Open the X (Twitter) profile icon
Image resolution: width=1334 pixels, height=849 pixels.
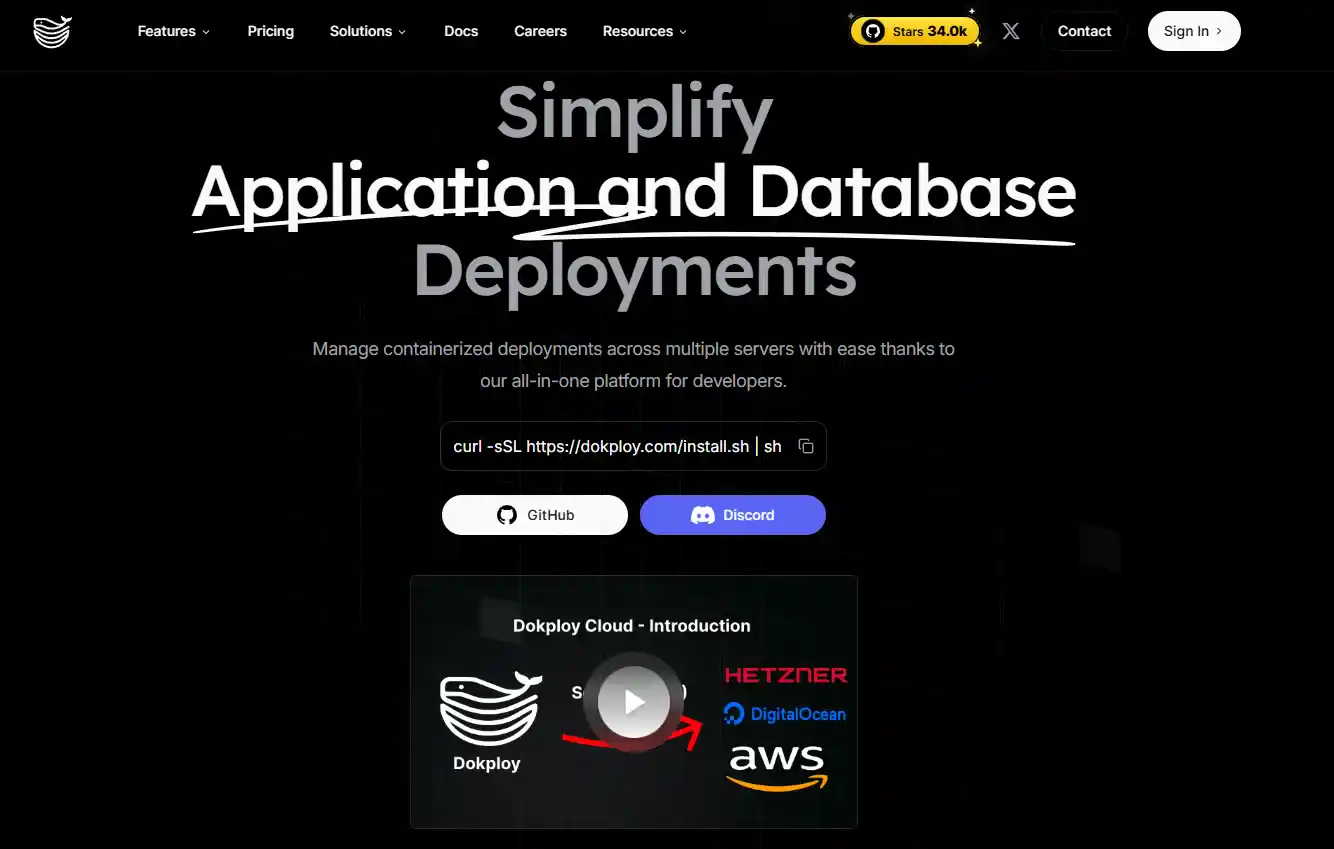click(1011, 31)
